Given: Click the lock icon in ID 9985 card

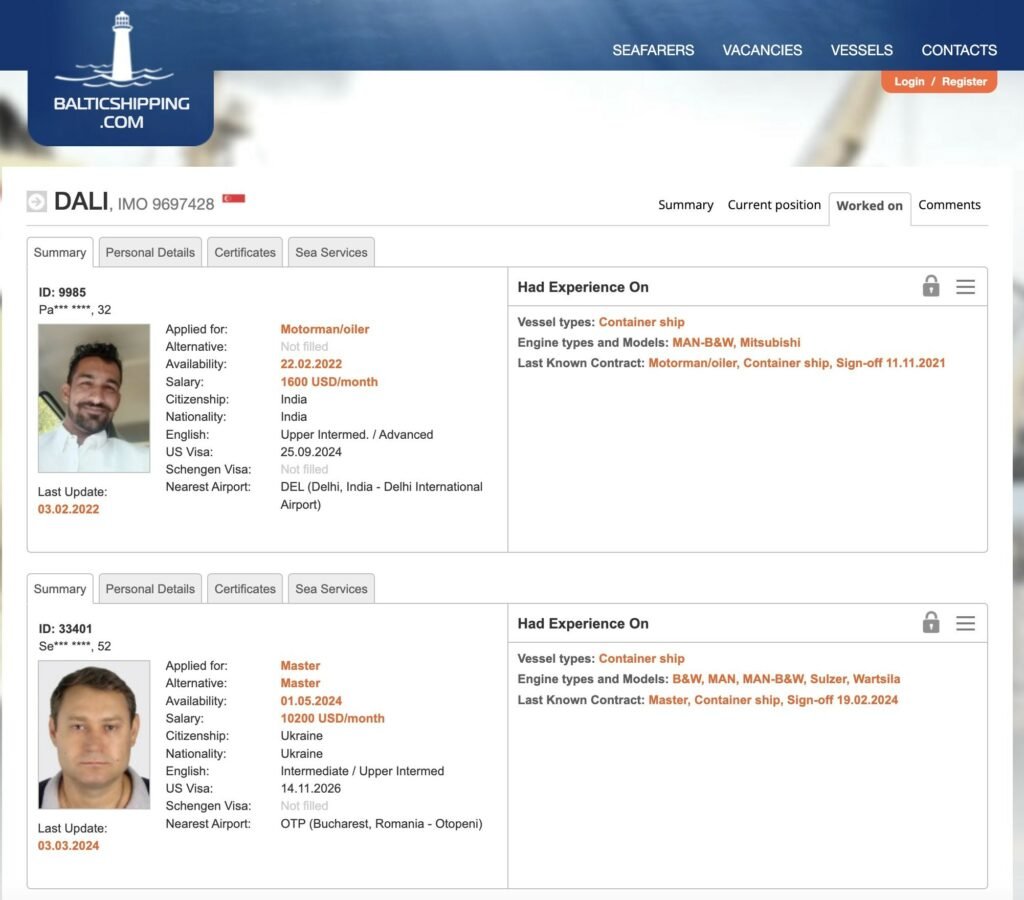Looking at the screenshot, I should pos(931,286).
